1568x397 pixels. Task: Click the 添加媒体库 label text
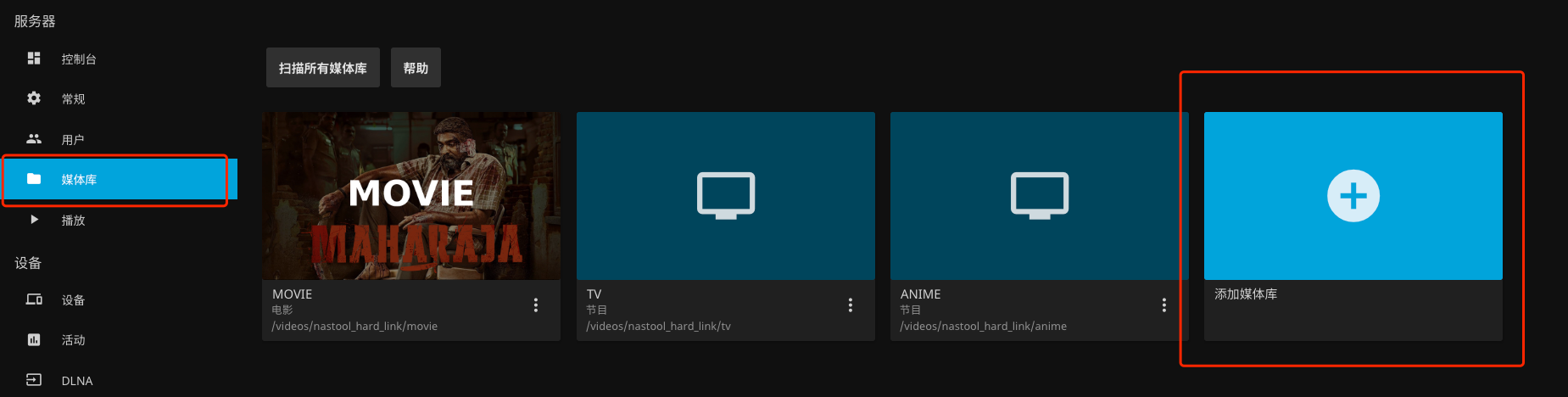click(x=1246, y=294)
